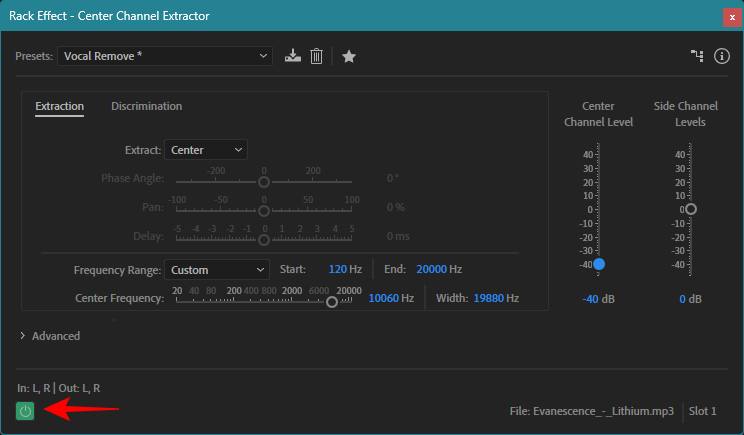Edit the End frequency 20000 value
This screenshot has width=744, height=435.
pyautogui.click(x=430, y=269)
